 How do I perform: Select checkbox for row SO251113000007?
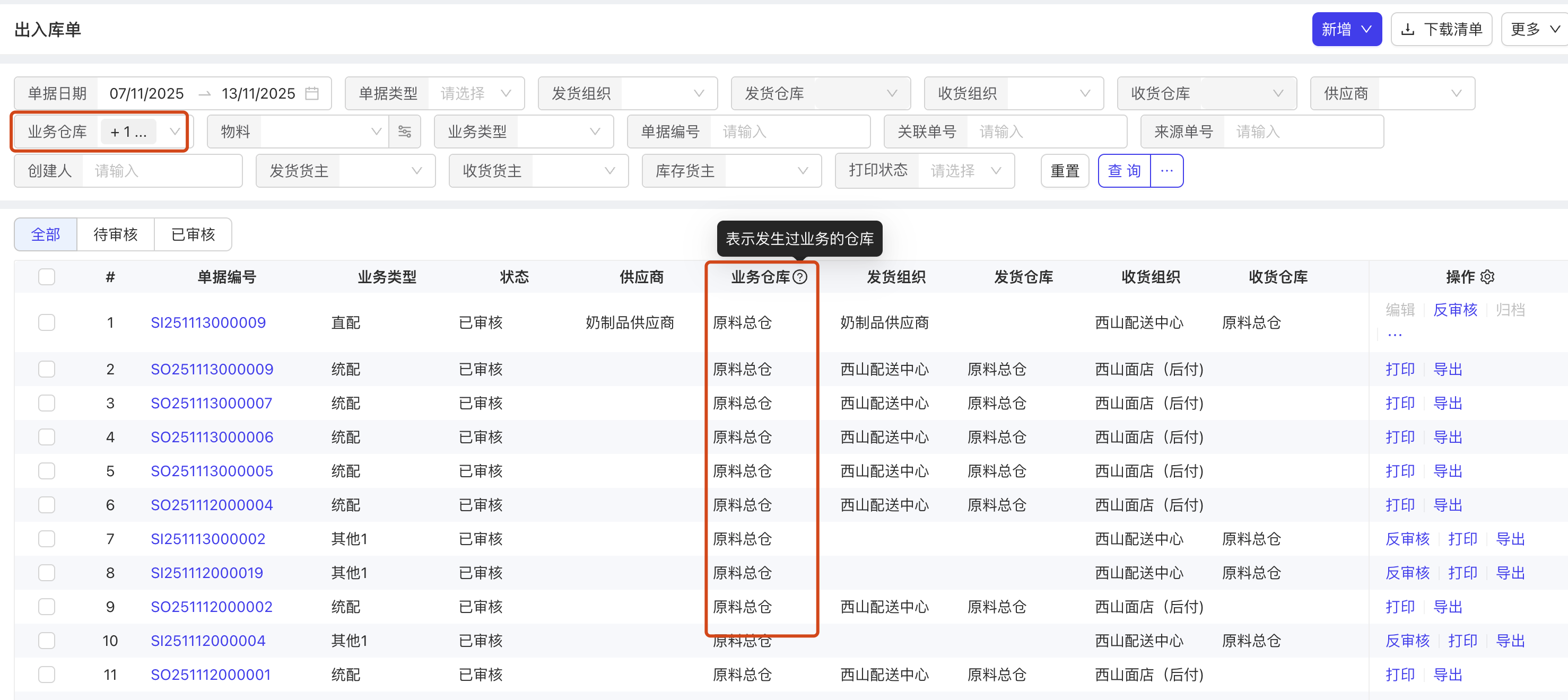click(x=47, y=403)
